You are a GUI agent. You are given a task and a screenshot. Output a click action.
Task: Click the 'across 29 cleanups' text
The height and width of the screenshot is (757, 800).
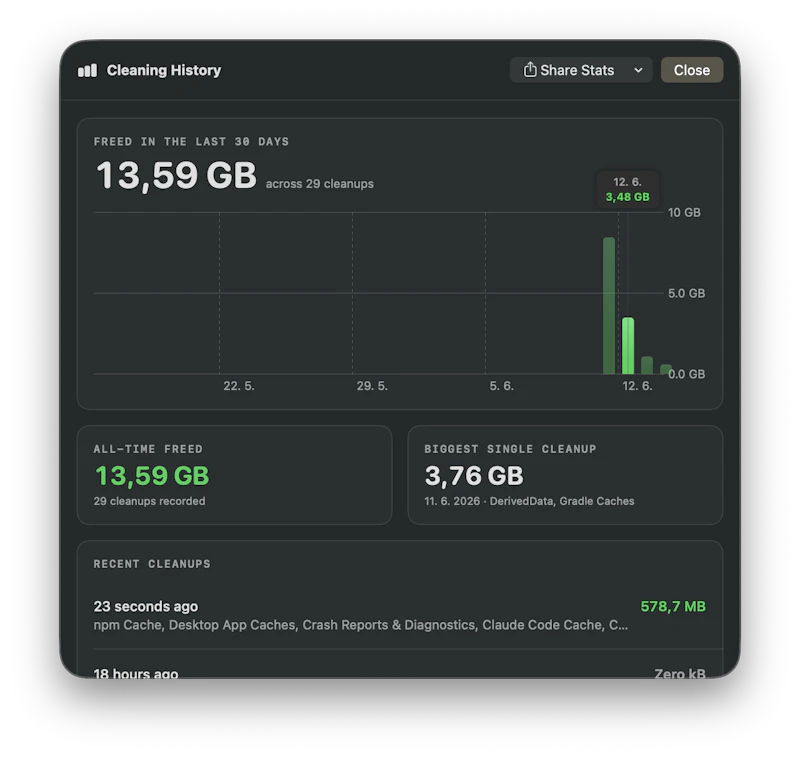tap(319, 184)
